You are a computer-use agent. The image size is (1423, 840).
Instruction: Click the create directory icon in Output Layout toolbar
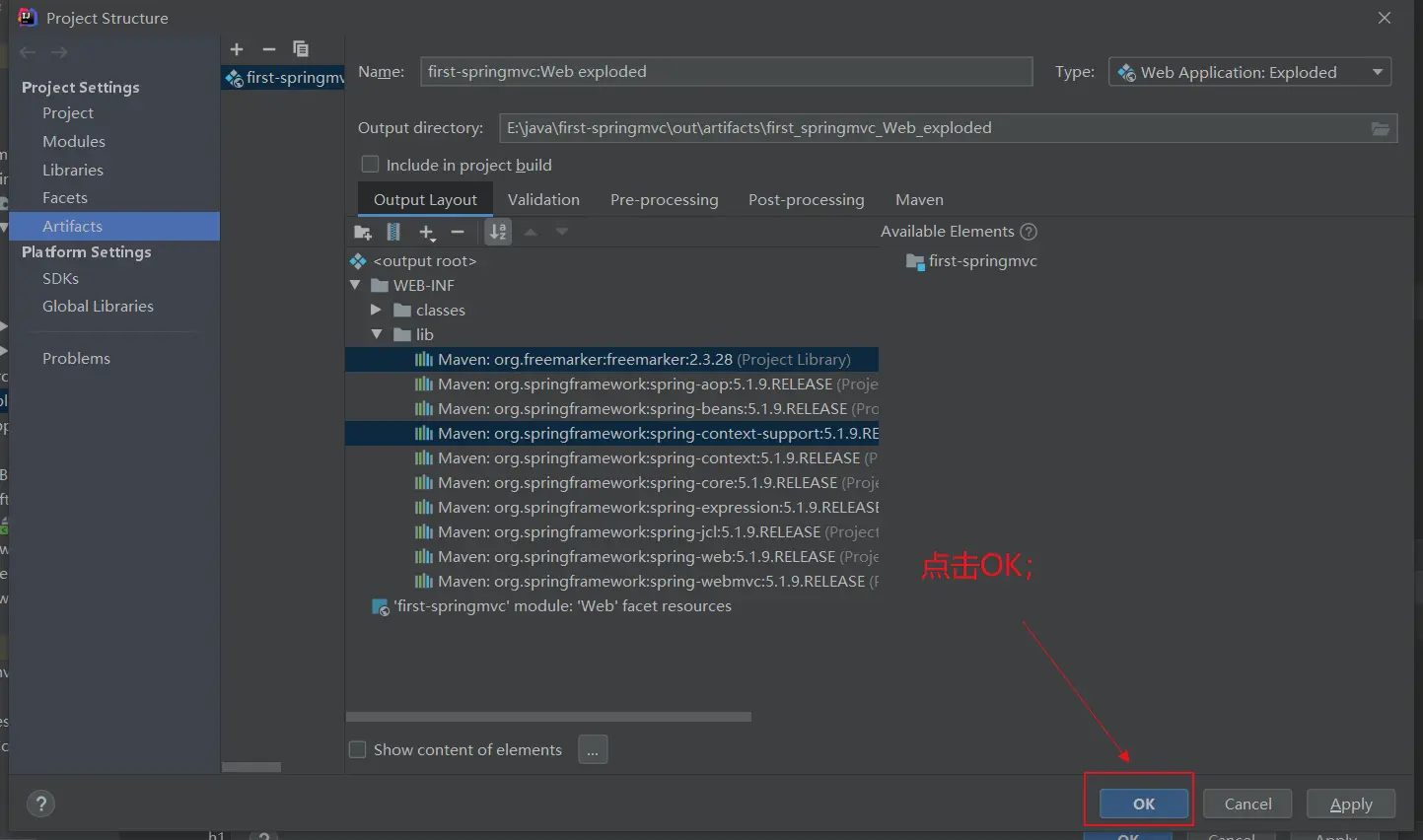pos(363,233)
